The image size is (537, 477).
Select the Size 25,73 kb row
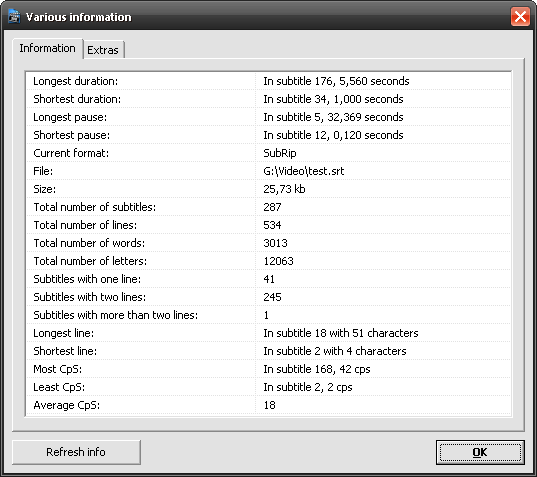pos(268,189)
